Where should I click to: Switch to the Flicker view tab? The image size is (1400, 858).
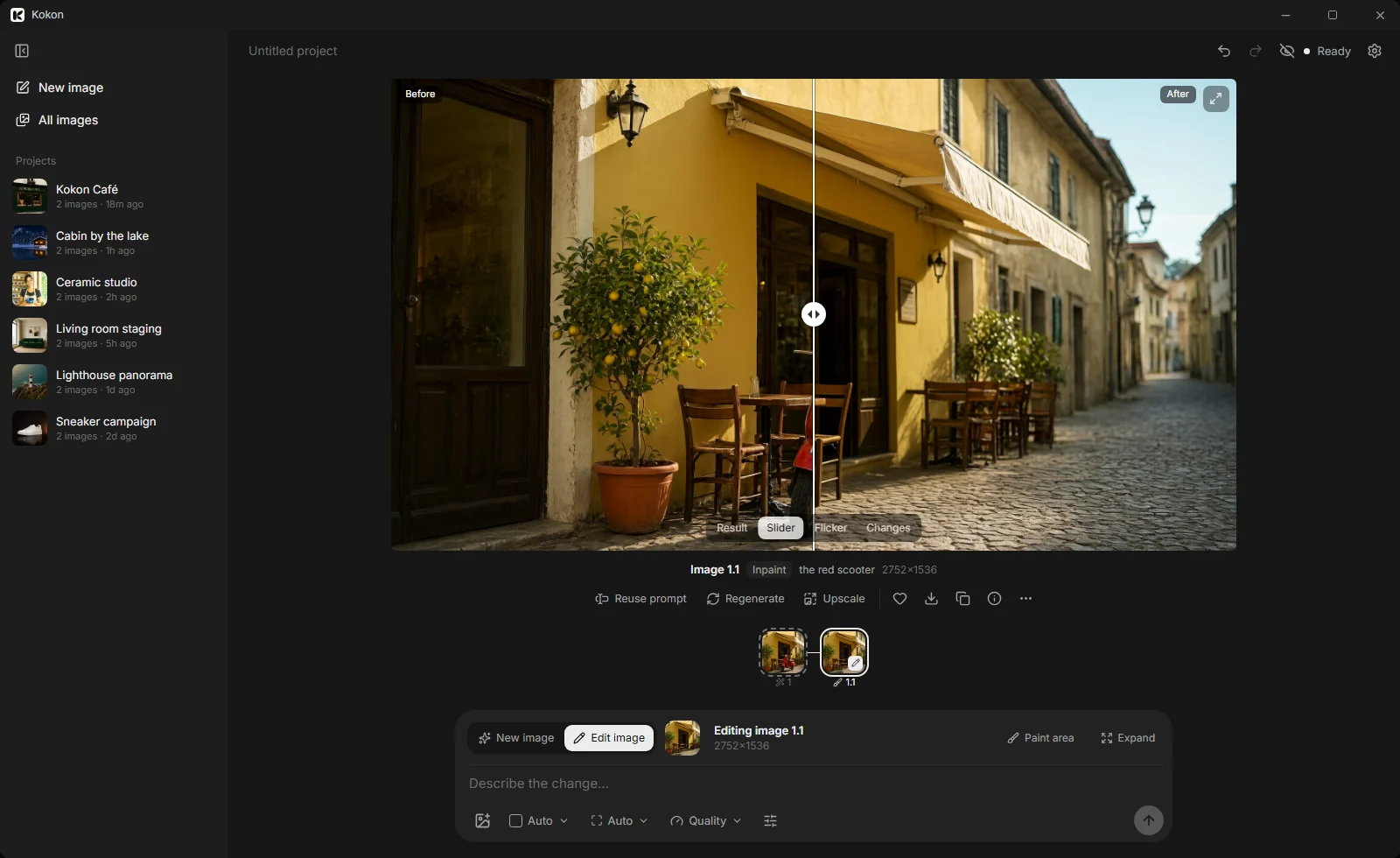tap(830, 528)
